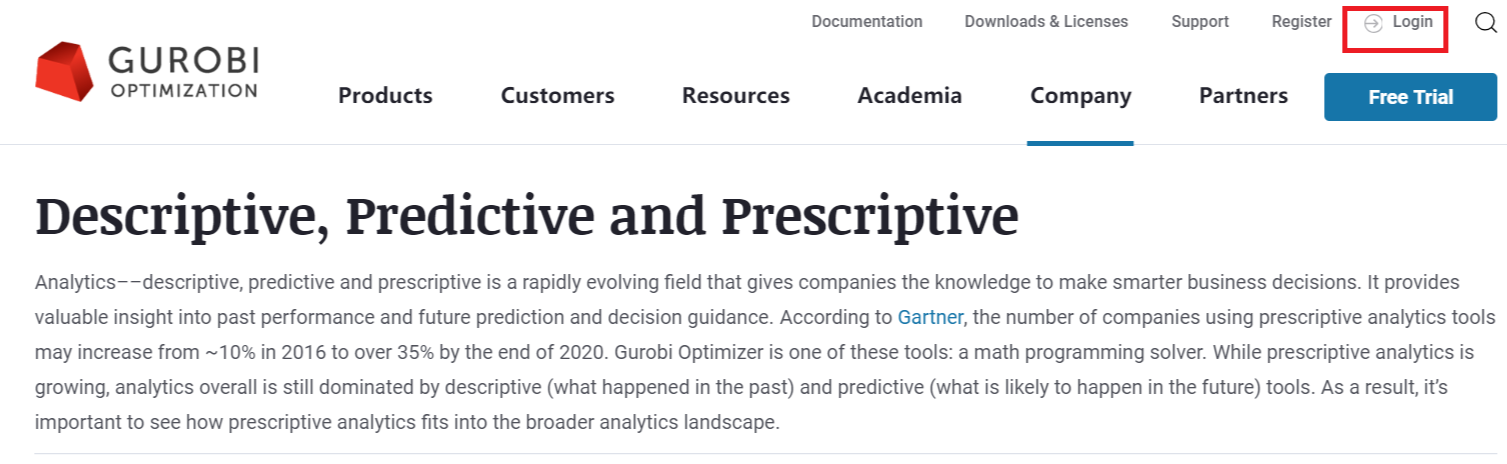Screen dimensions: 1507x464
Task: Click the red Gurobi cube logo
Action: click(65, 71)
